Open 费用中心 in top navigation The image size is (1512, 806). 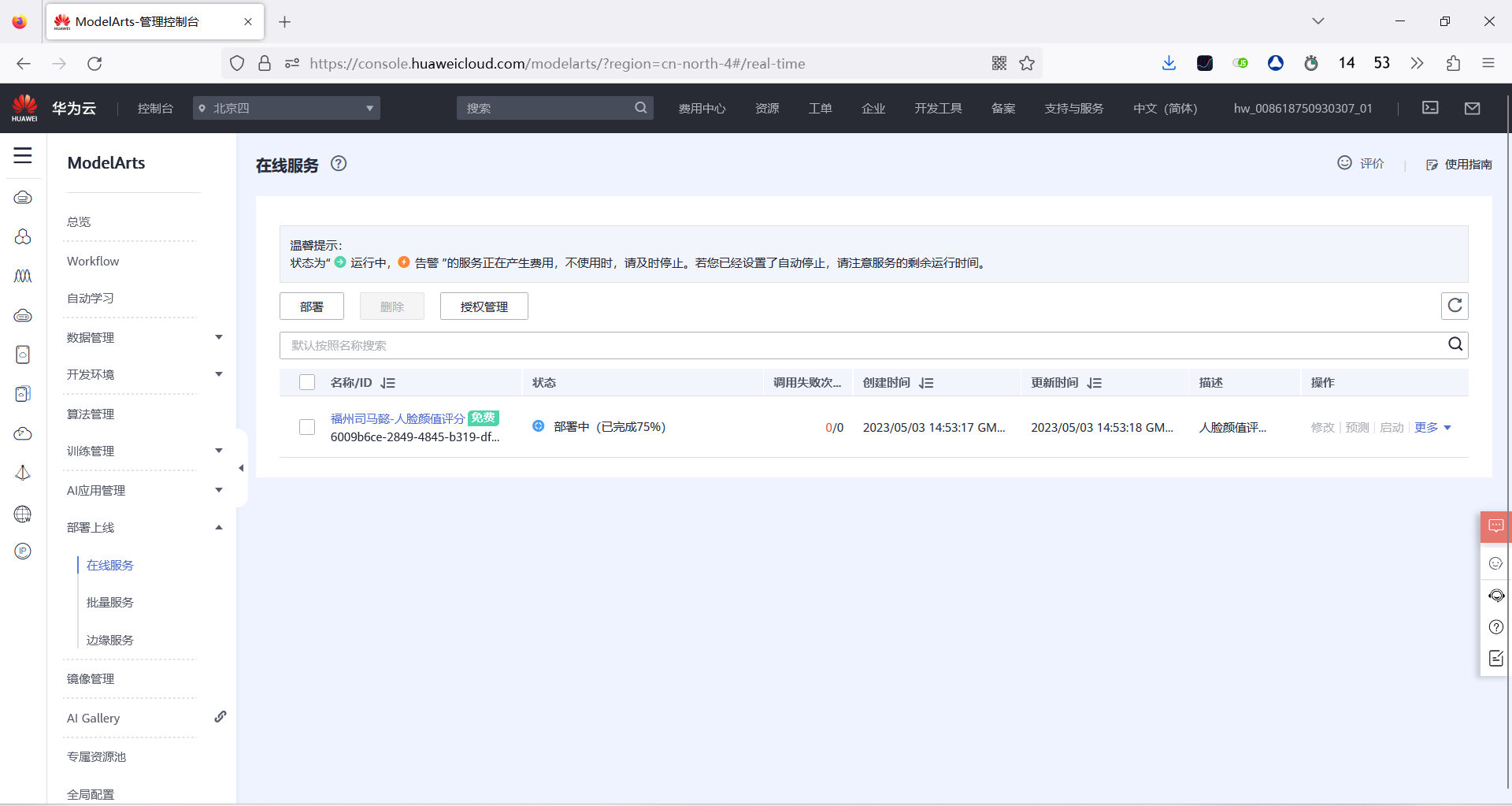(x=702, y=108)
